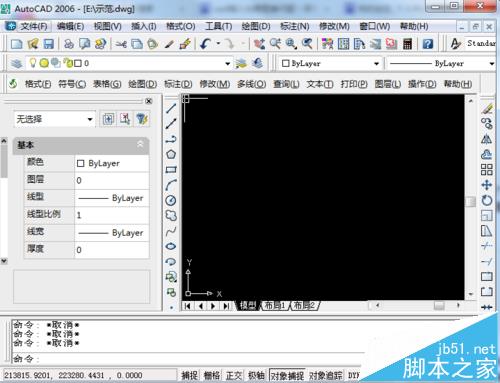This screenshot has height=383, width=500.
Task: Open the 视图(V) menu
Action: point(107,26)
